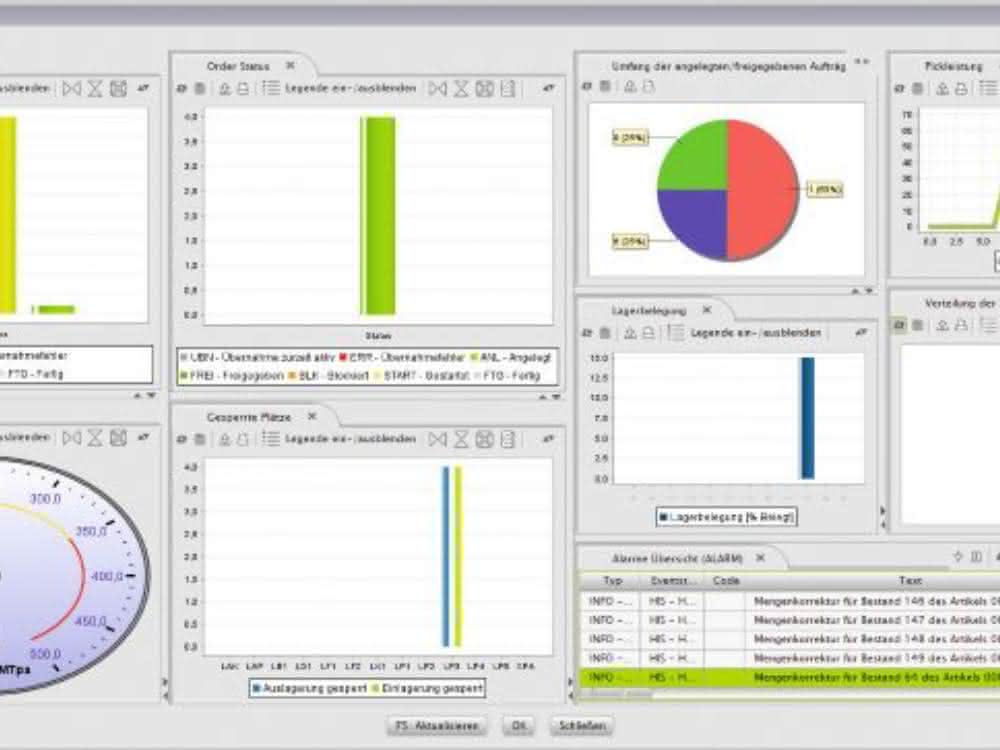
Task: Select the alarm row 'Mengenkorrektur für Bestand 149'
Action: [790, 658]
